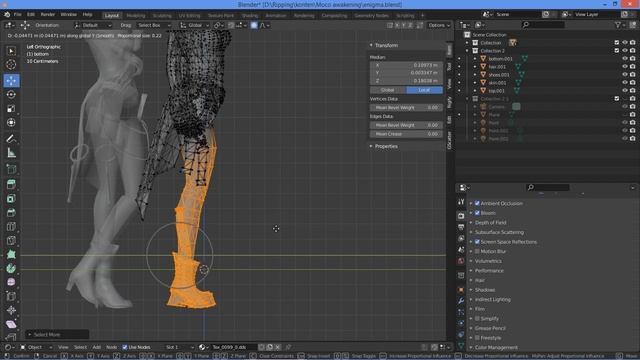Screen dimensions: 640x360
Task: Select the Scale tool
Action: click(11, 109)
